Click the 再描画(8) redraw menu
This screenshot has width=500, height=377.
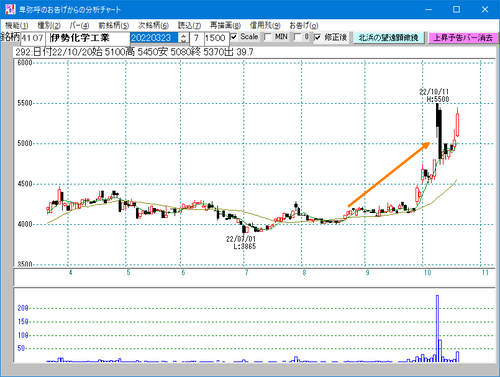click(x=225, y=25)
